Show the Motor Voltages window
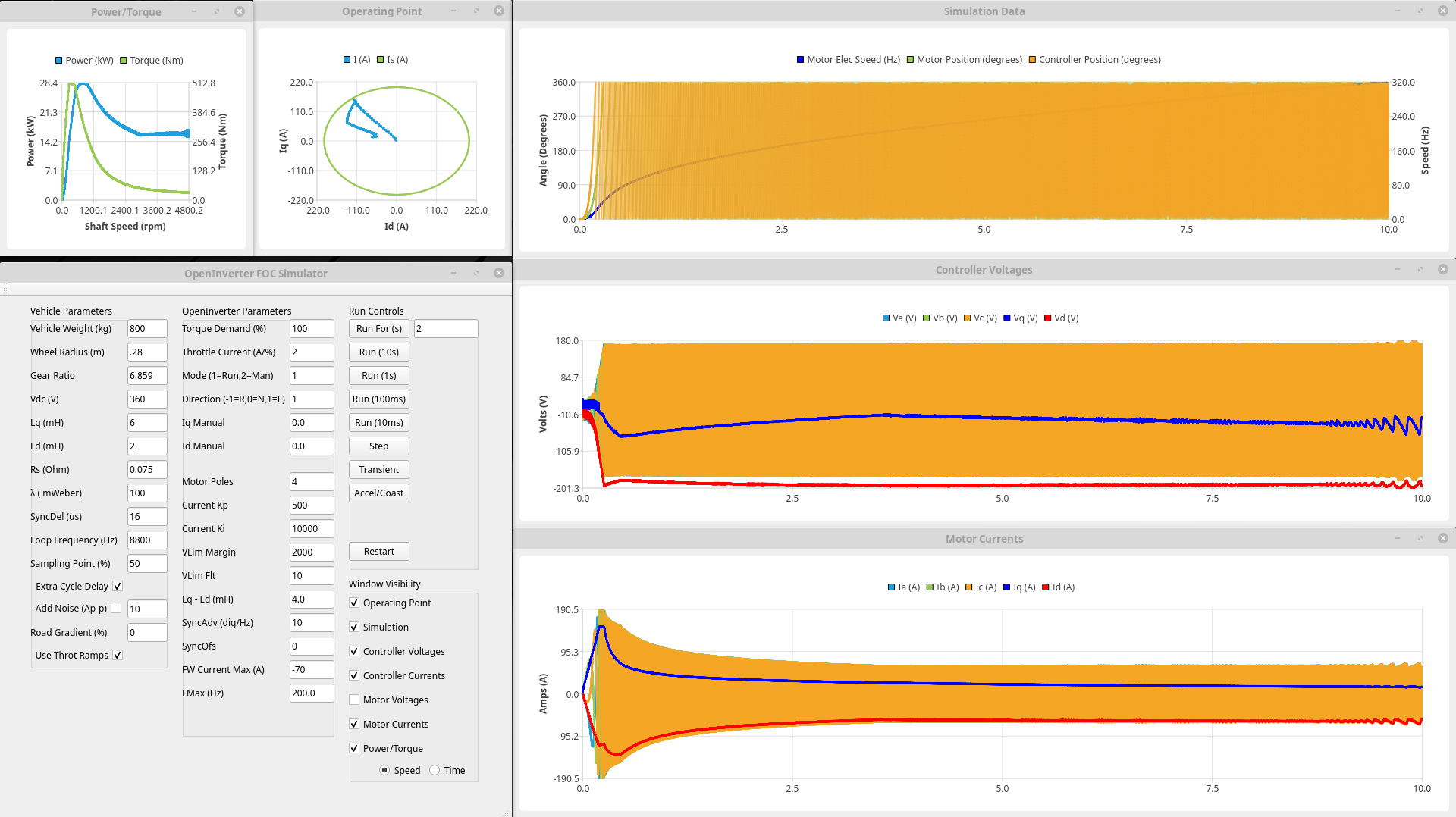1456x817 pixels. coord(354,700)
